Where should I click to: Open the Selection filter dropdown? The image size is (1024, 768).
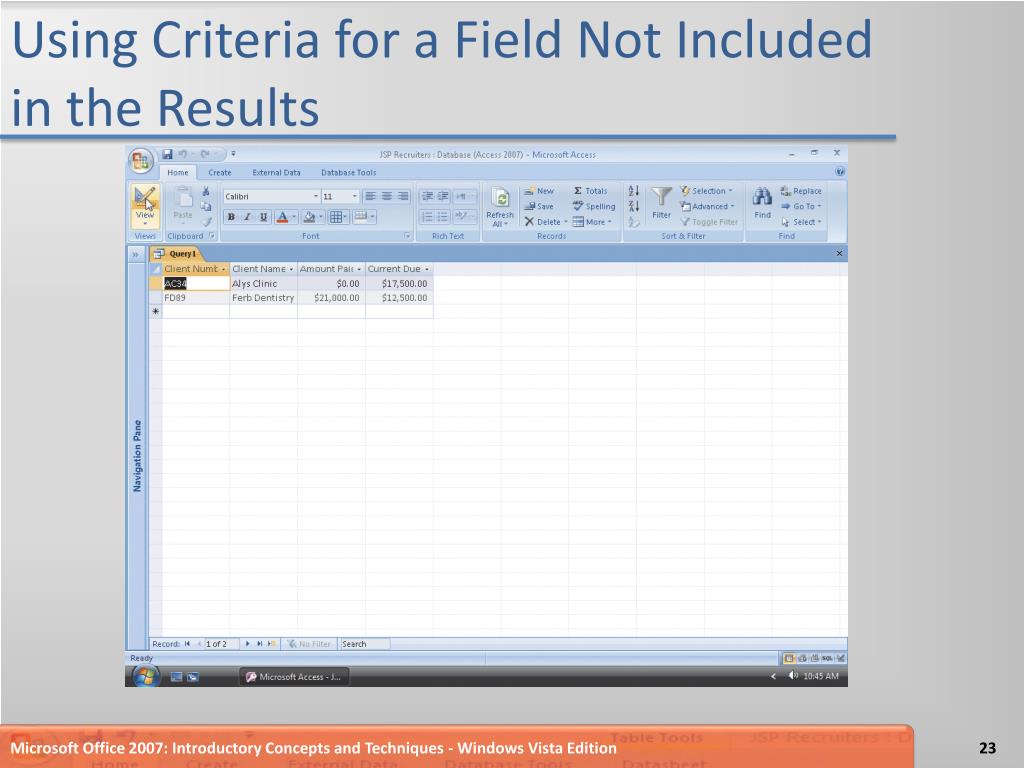(706, 191)
